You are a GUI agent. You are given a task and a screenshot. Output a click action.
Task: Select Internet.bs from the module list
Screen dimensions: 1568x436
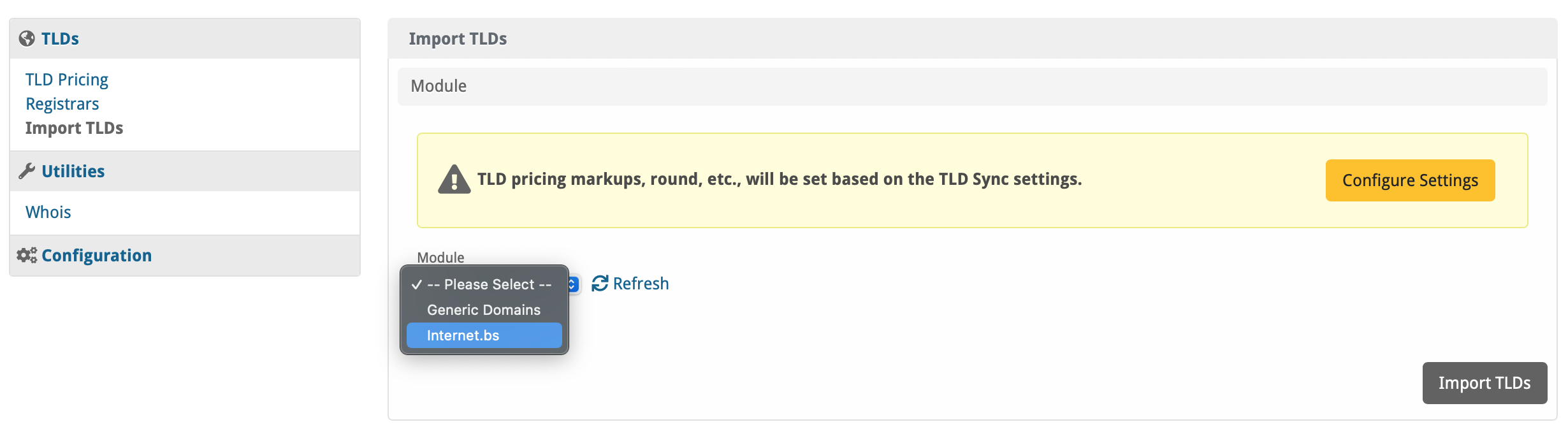pos(463,335)
